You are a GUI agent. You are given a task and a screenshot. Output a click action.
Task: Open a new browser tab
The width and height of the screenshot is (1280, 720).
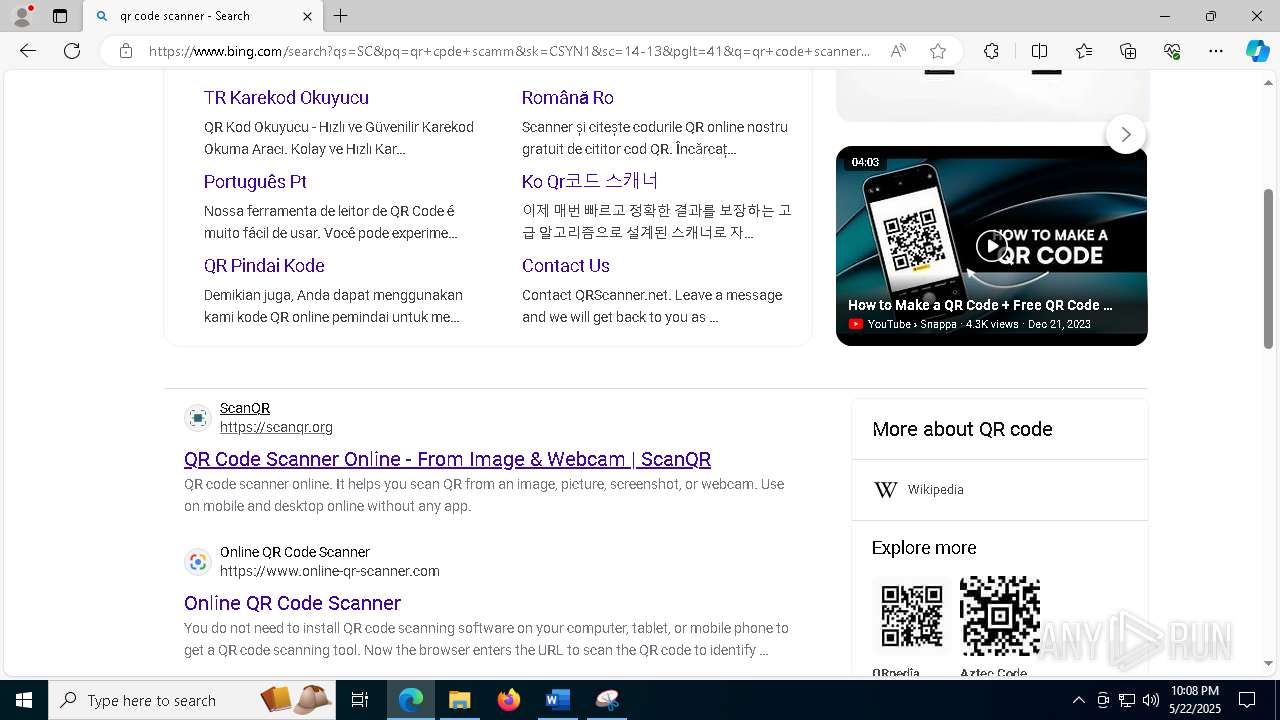(340, 16)
